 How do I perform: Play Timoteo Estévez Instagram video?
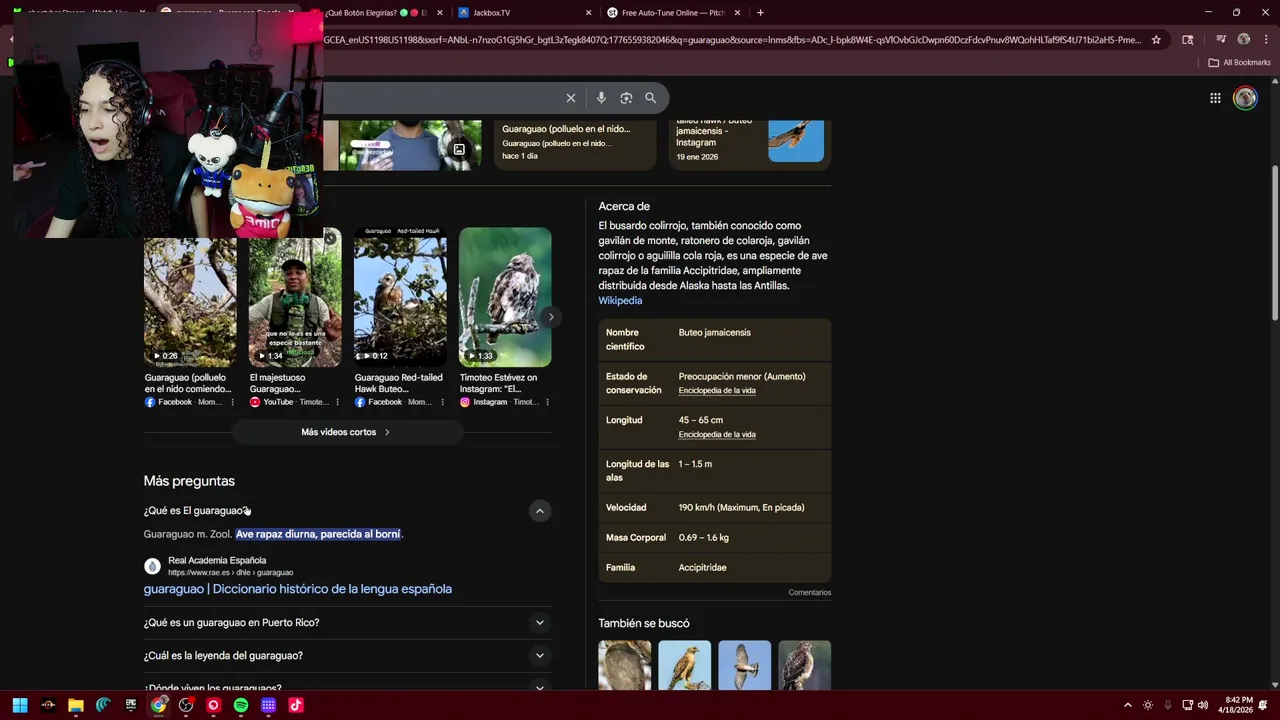[505, 297]
